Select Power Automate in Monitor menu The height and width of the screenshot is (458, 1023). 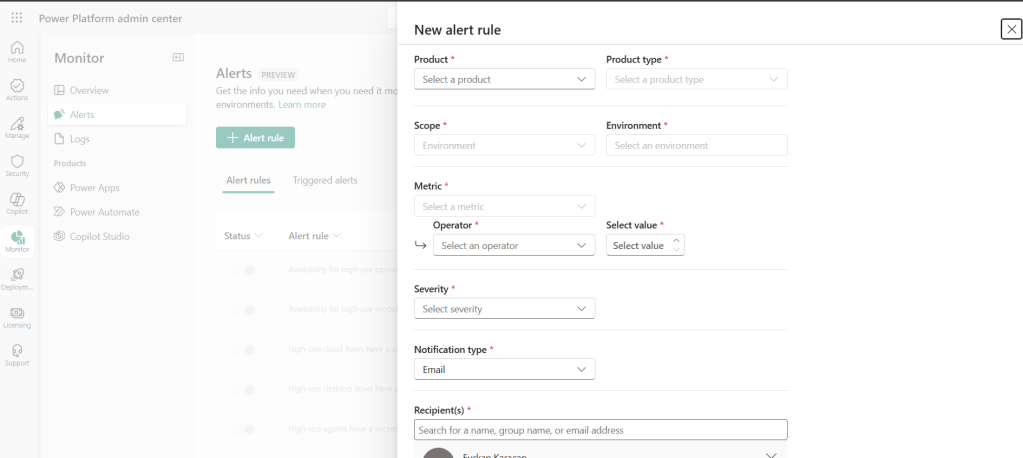tap(104, 212)
